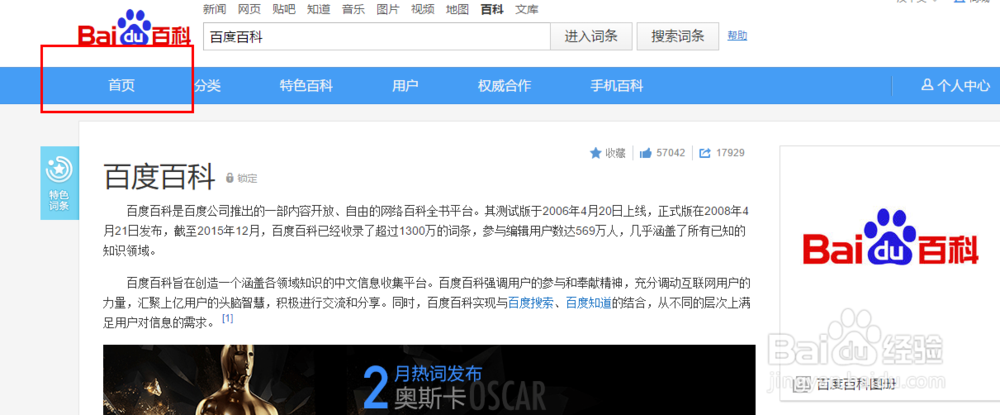Screen dimensions: 1000x415
Task: Click the 个人中心 user icon
Action: point(927,85)
